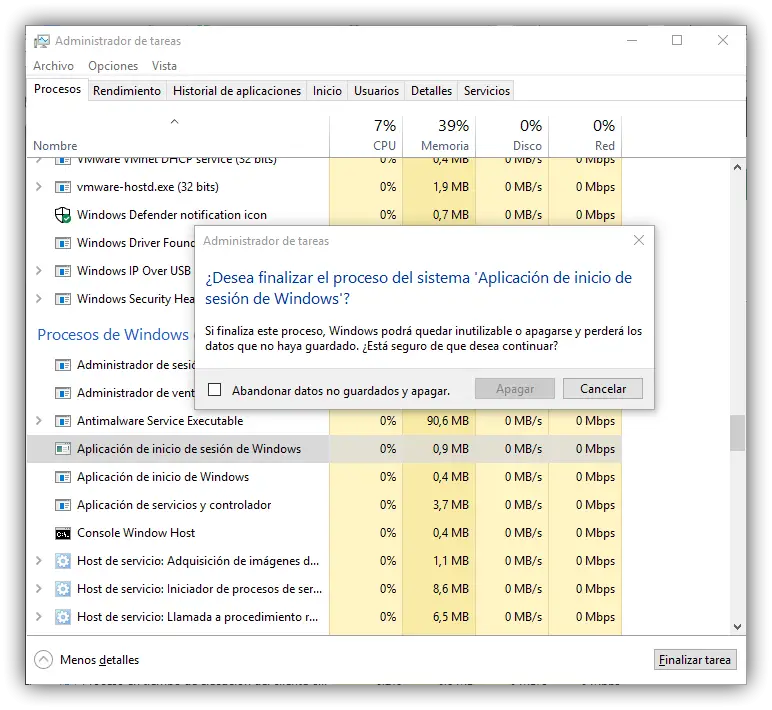The width and height of the screenshot is (772, 710).
Task: Select the Console Window Host row
Action: click(x=324, y=533)
